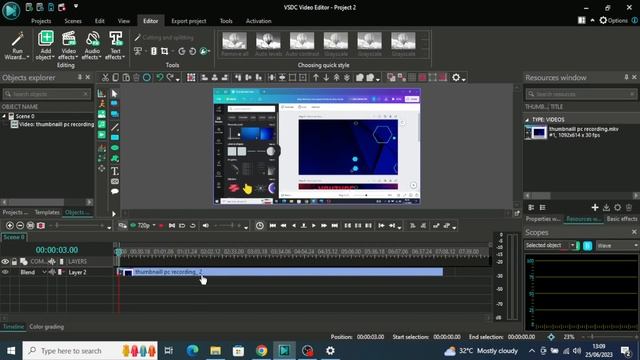This screenshot has width=640, height=360.
Task: Select the rectangle shape tool
Action: (115, 138)
